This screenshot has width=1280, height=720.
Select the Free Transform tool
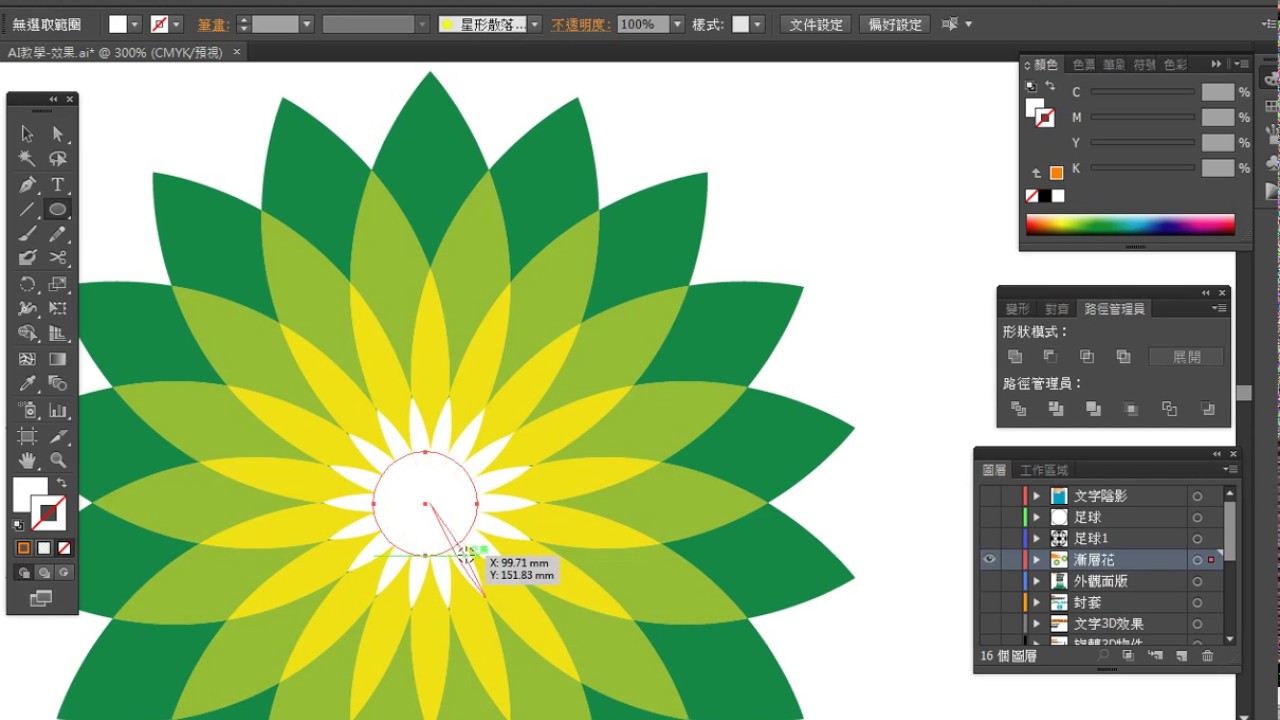click(x=58, y=309)
